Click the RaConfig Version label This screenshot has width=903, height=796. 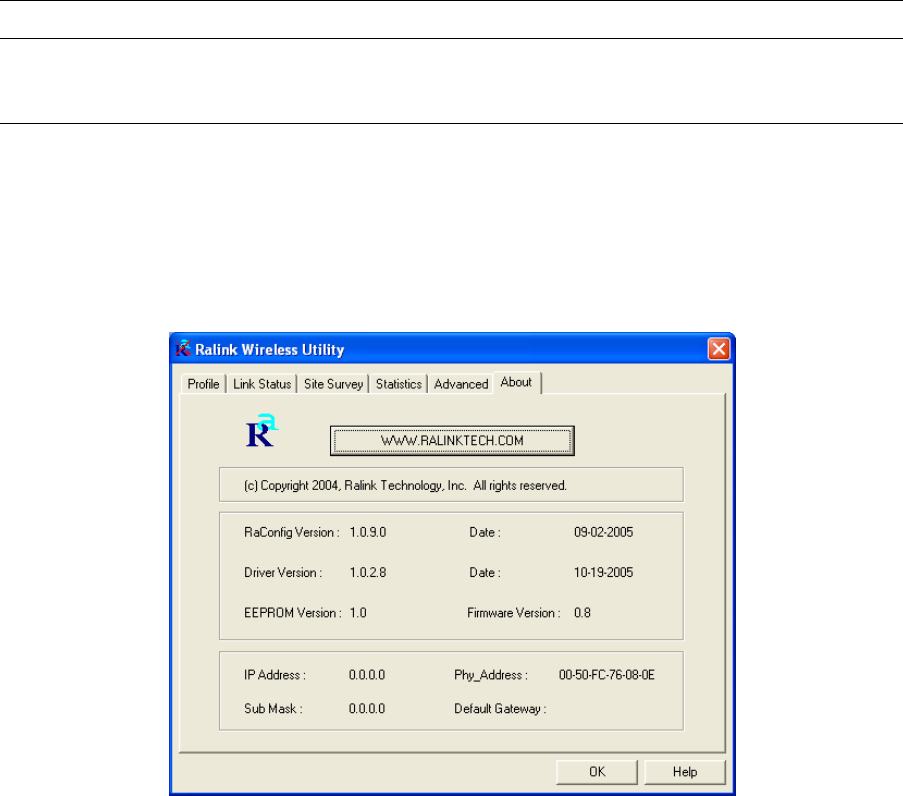pos(291,532)
